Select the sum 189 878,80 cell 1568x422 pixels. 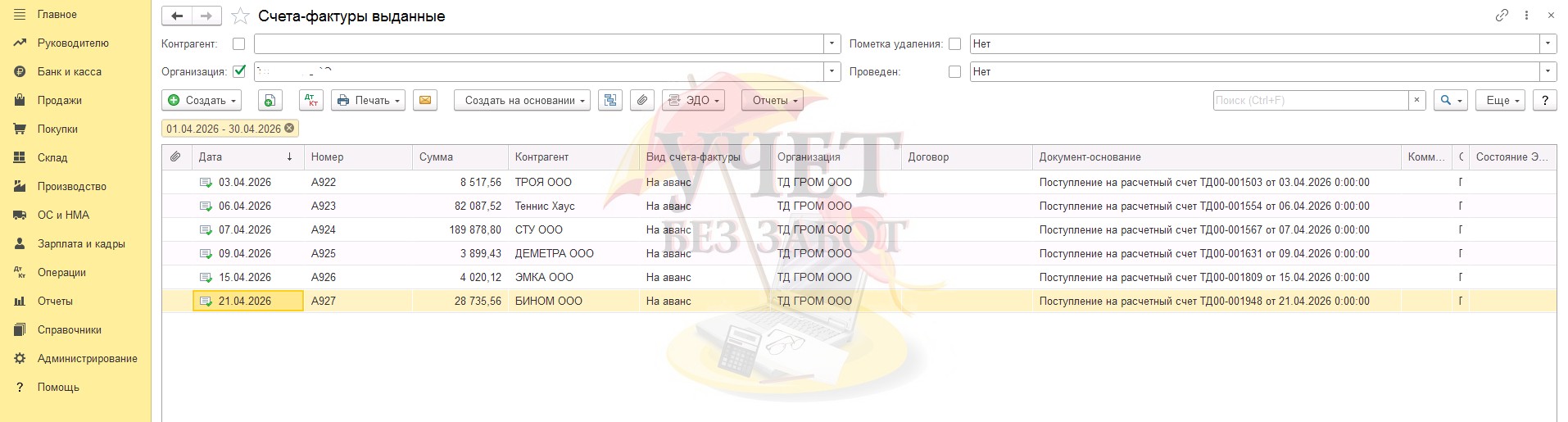point(460,230)
